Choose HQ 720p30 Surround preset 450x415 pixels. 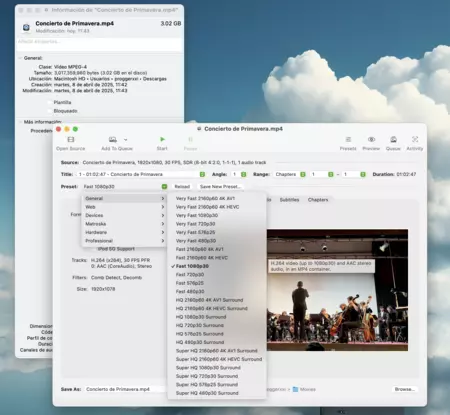[x=217, y=325]
